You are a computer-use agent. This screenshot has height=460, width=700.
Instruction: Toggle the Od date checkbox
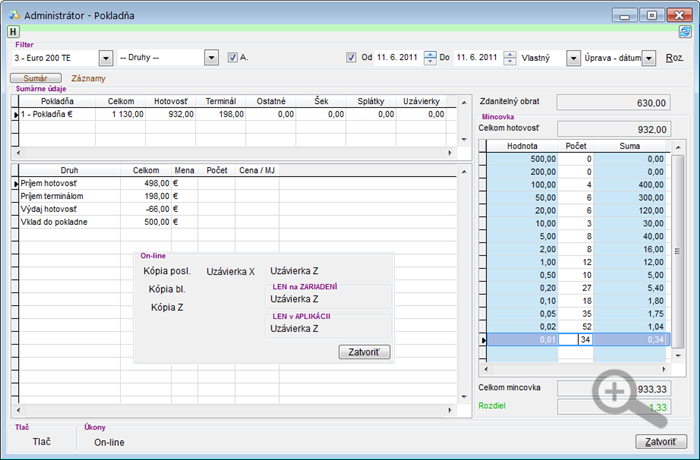351,57
